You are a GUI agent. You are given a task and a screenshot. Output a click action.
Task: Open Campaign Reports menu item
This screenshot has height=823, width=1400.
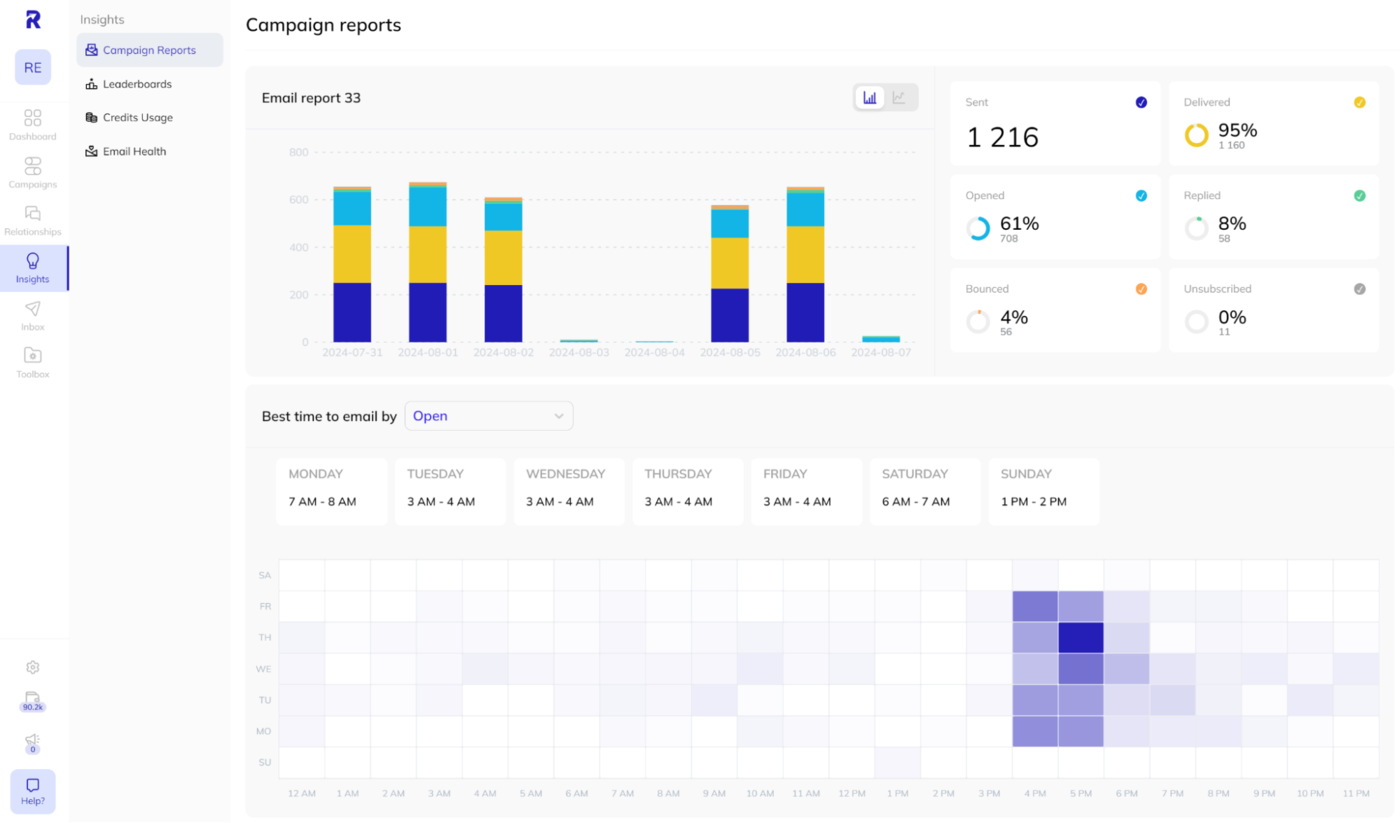150,50
